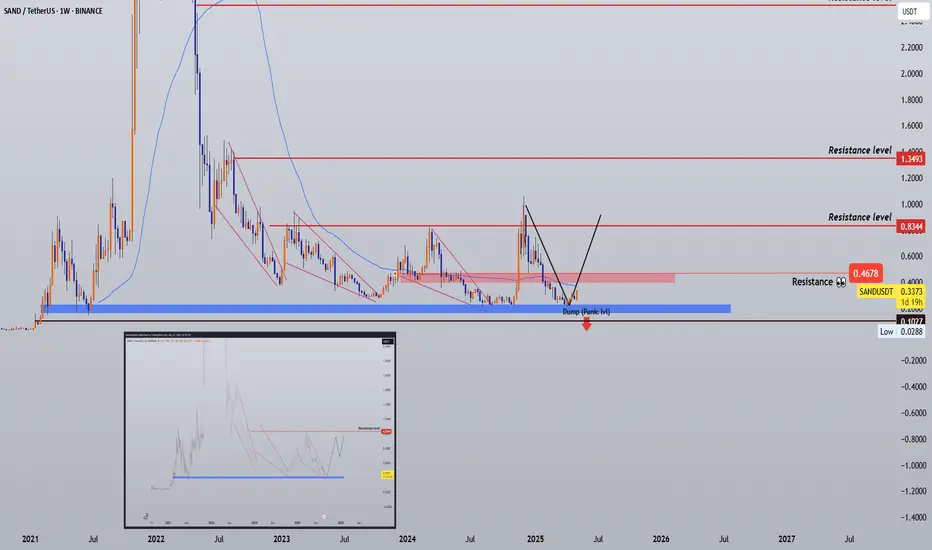This screenshot has height=550, width=932.
Task: Open the SAND / TetherUS symbol title
Action: tap(53, 11)
